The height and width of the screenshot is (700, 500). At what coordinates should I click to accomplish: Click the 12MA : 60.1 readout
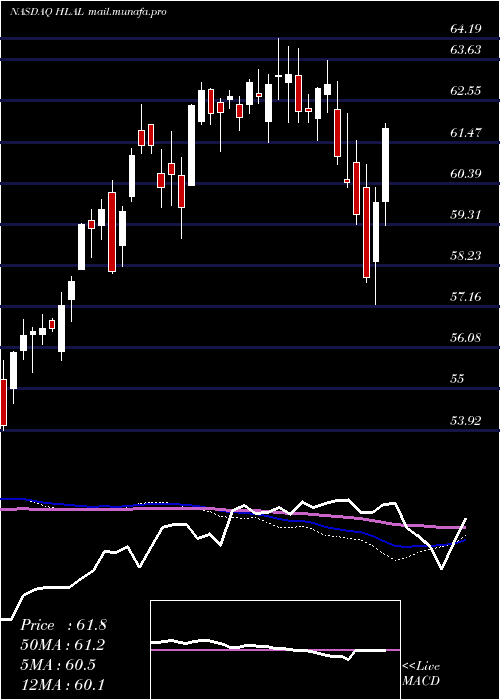click(63, 685)
